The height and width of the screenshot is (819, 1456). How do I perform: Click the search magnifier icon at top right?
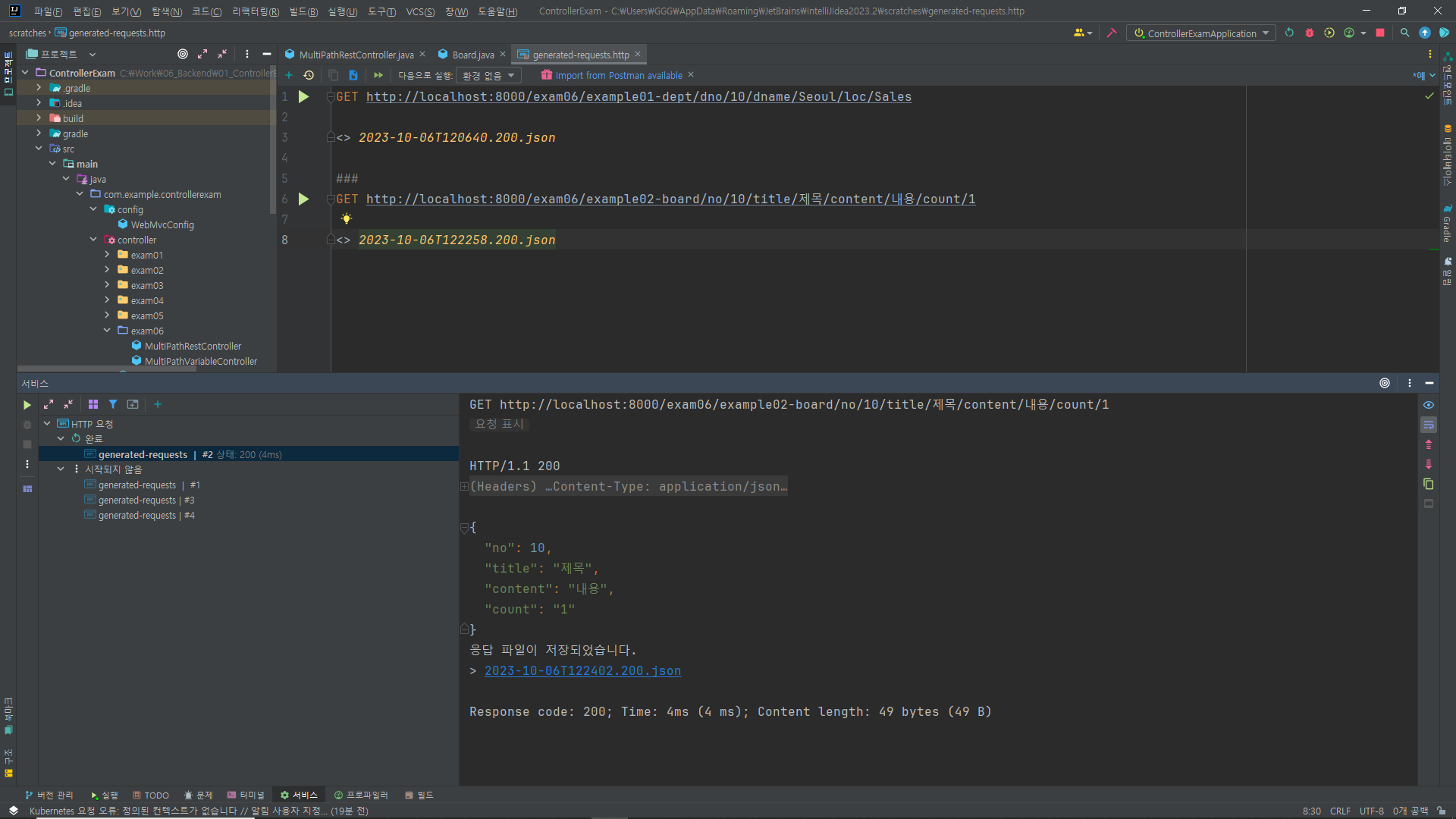pyautogui.click(x=1404, y=33)
